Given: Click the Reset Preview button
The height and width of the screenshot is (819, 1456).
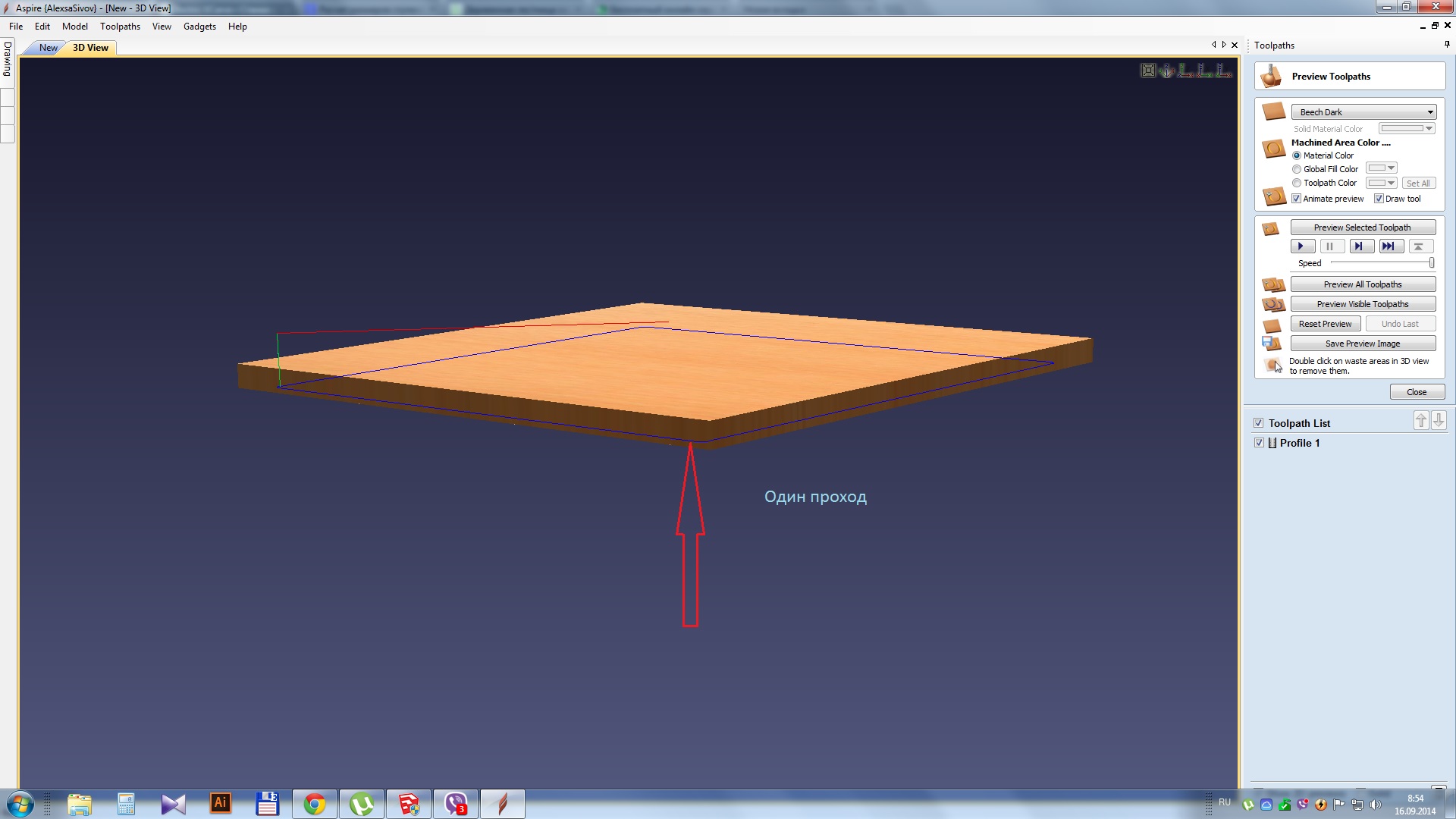Looking at the screenshot, I should tap(1325, 324).
